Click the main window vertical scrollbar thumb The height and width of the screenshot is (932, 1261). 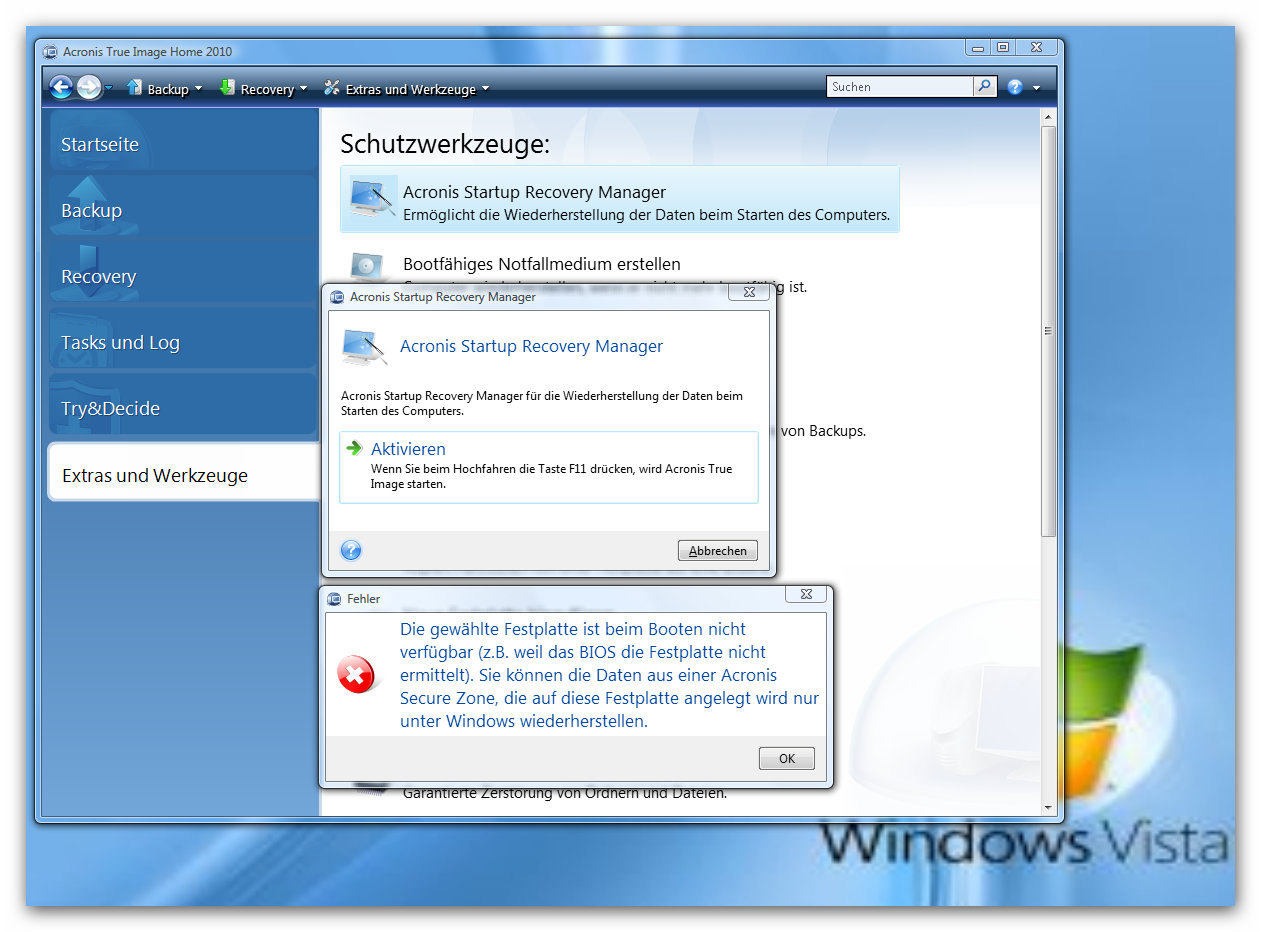tap(1048, 331)
